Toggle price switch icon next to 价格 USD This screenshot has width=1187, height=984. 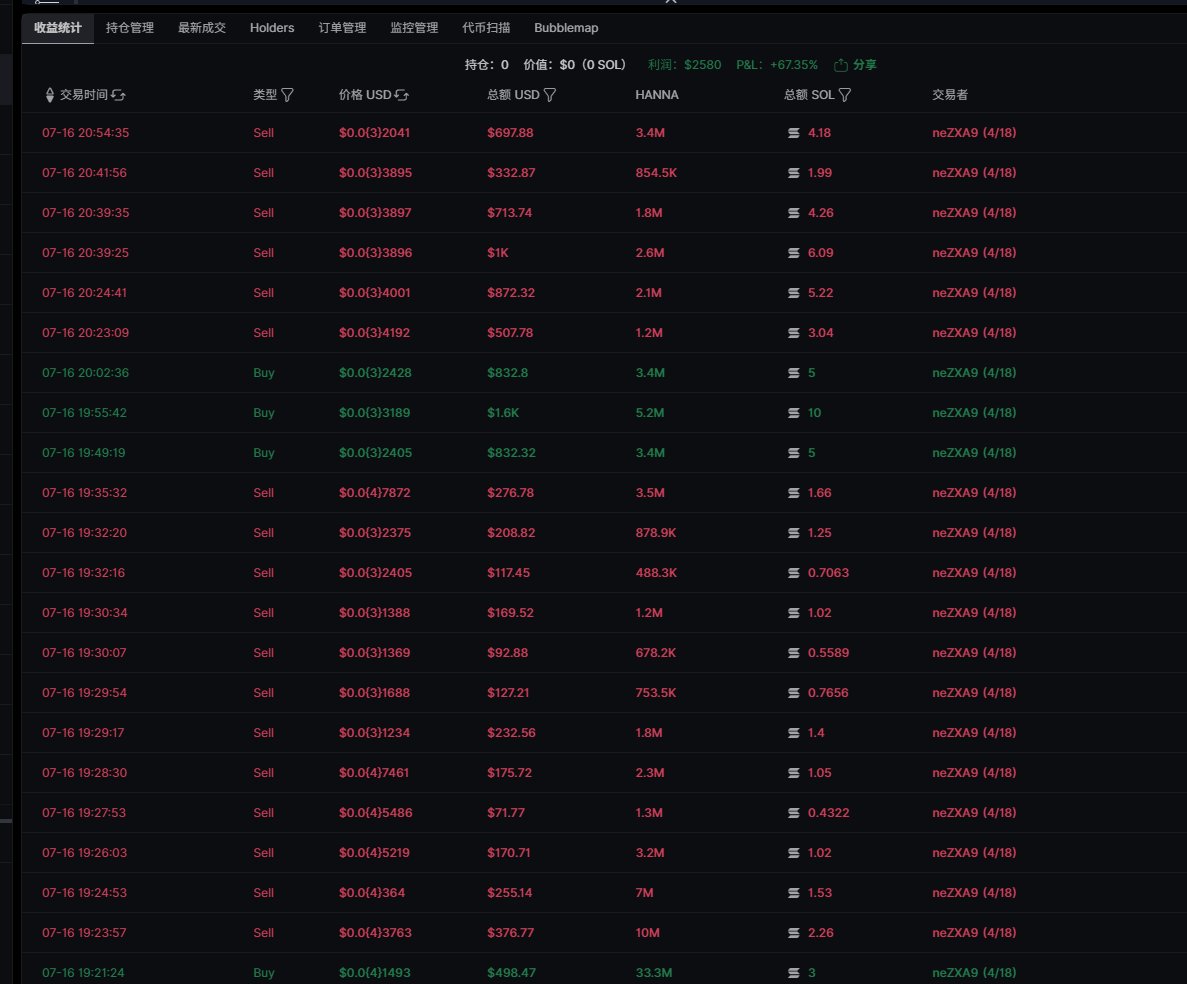click(402, 95)
